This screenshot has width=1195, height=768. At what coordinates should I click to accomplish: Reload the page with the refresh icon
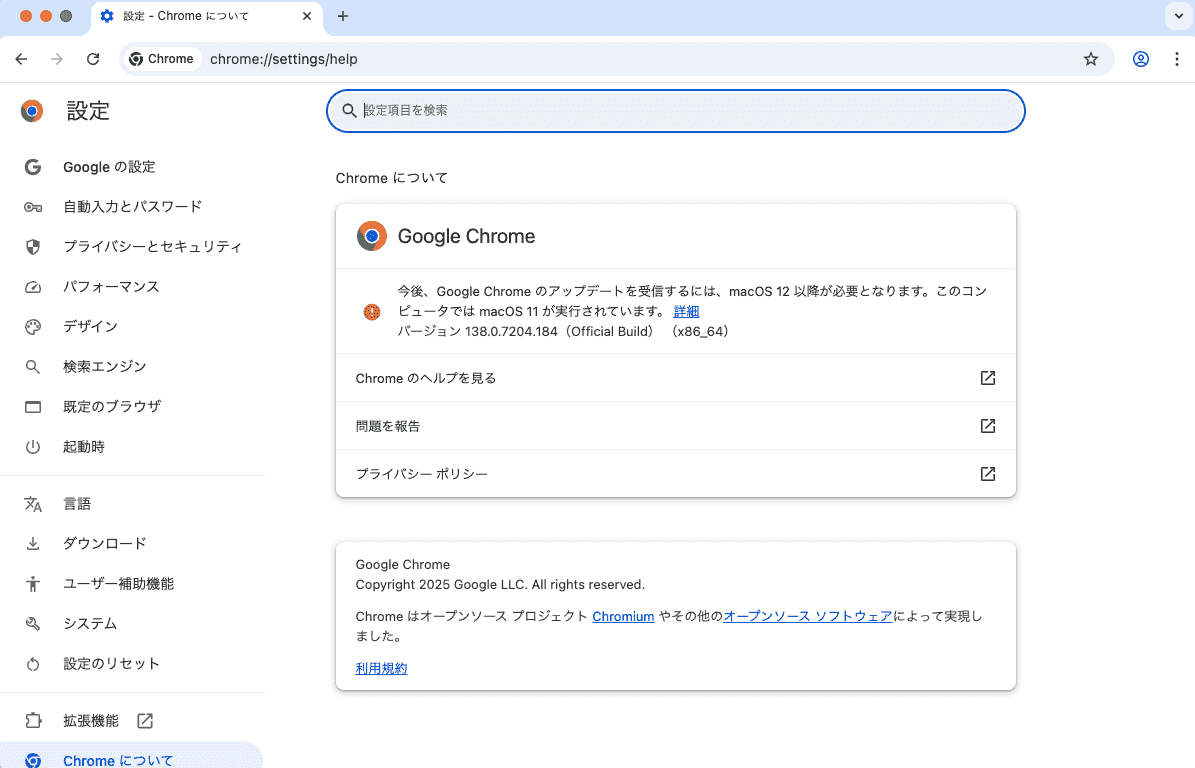[x=93, y=59]
